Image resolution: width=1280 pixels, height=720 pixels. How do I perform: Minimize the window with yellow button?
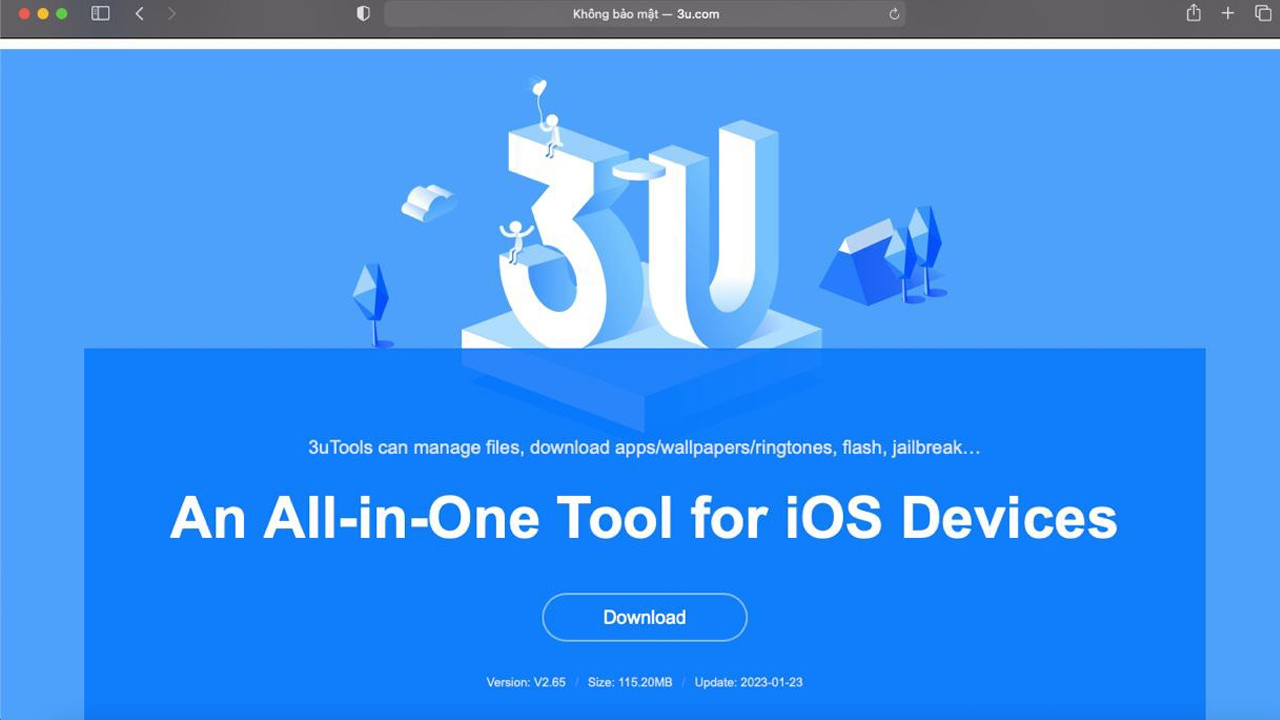tap(43, 14)
